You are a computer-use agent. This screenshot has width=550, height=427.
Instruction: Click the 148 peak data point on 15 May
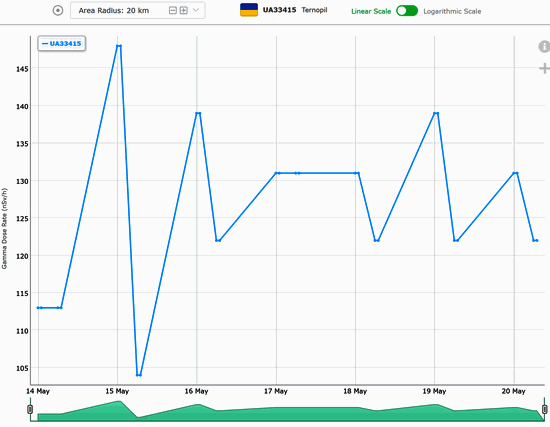(119, 46)
